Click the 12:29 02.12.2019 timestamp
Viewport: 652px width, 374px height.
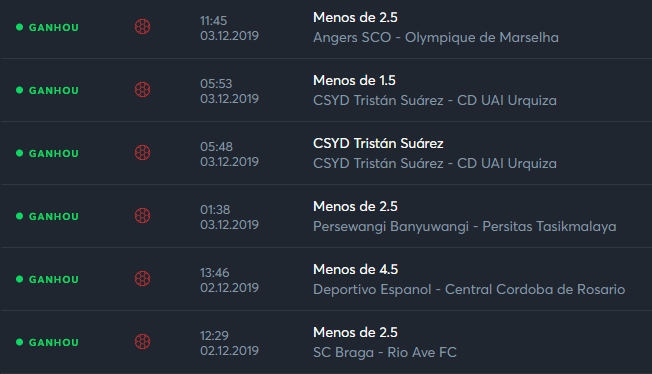tap(229, 343)
